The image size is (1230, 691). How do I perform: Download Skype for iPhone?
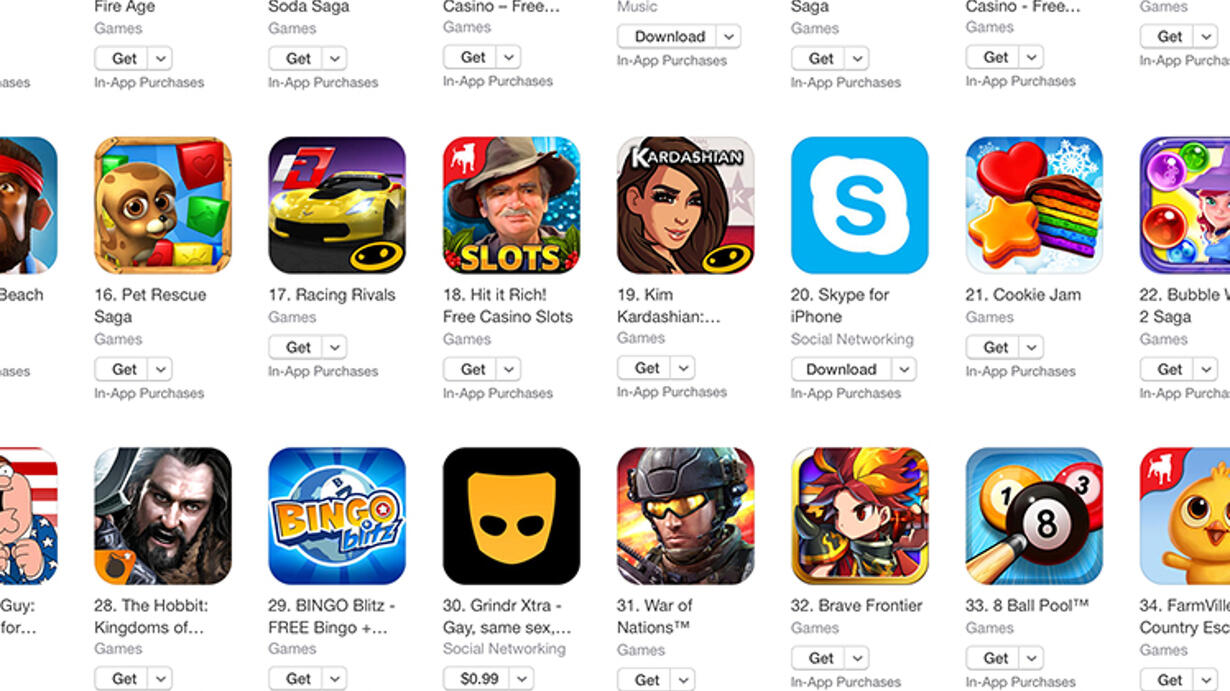tap(841, 369)
